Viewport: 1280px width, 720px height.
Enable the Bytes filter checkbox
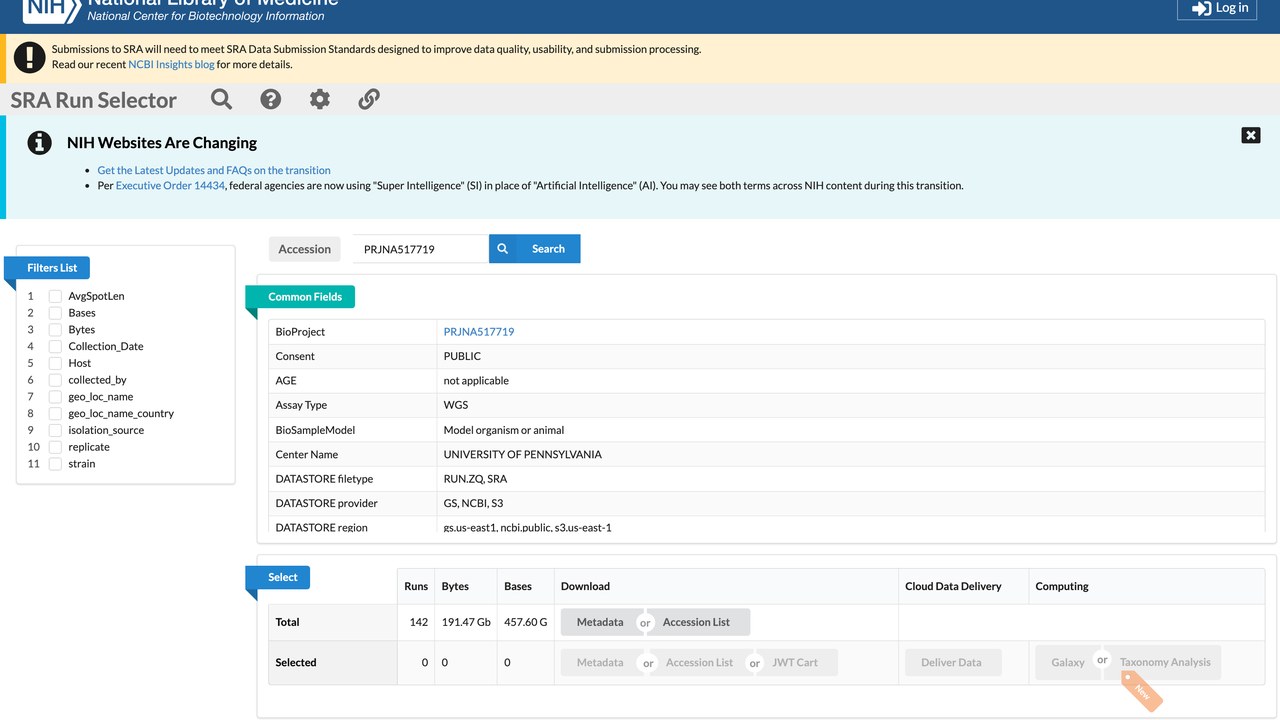(x=56, y=330)
